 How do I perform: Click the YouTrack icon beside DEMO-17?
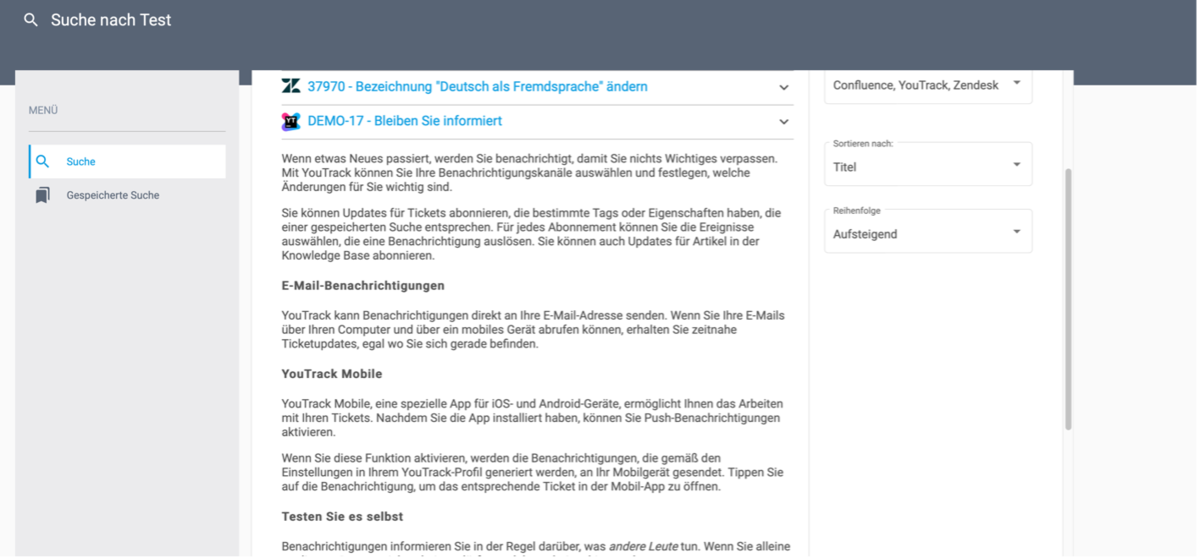(x=291, y=121)
